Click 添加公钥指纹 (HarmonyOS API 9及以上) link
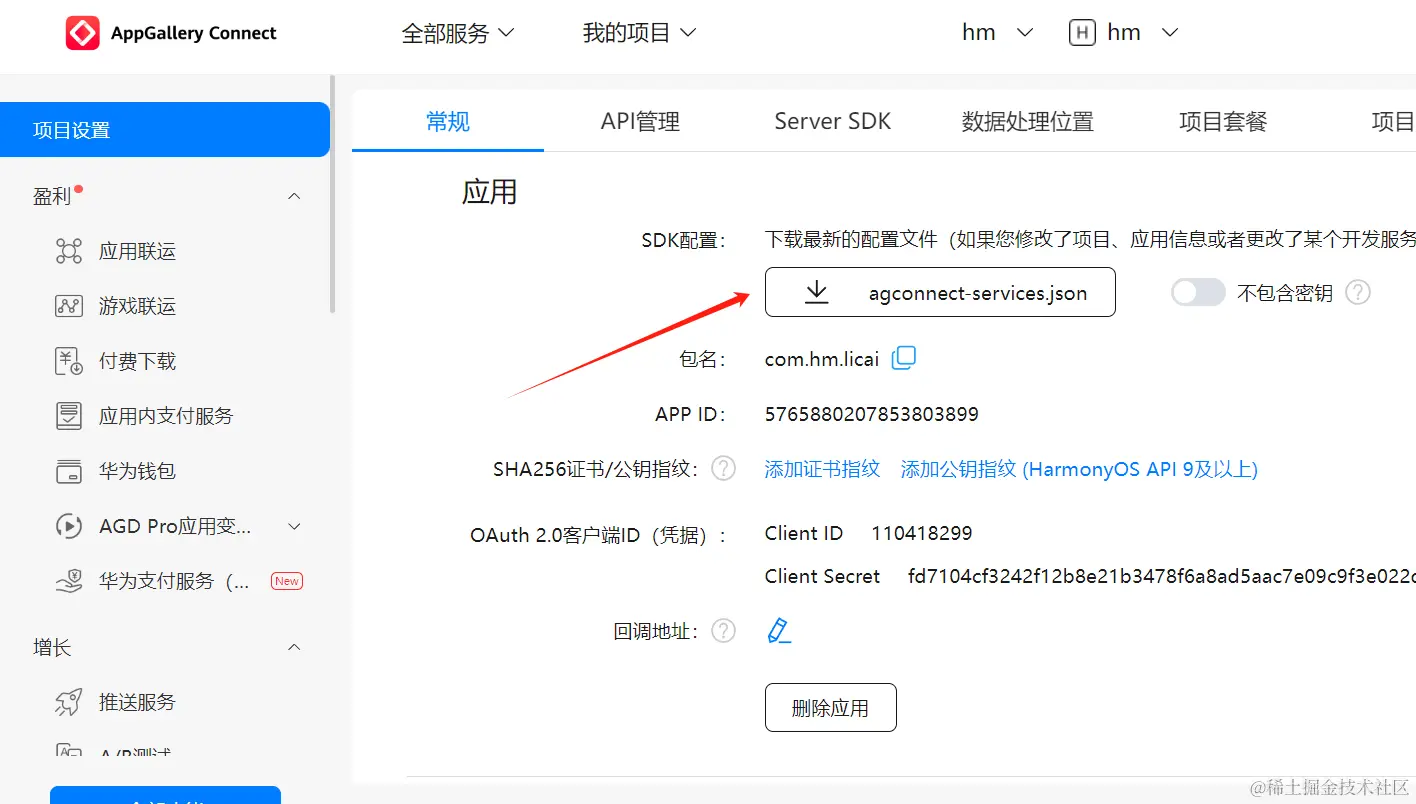Screen dimensions: 1416x804 pyautogui.click(x=1079, y=469)
